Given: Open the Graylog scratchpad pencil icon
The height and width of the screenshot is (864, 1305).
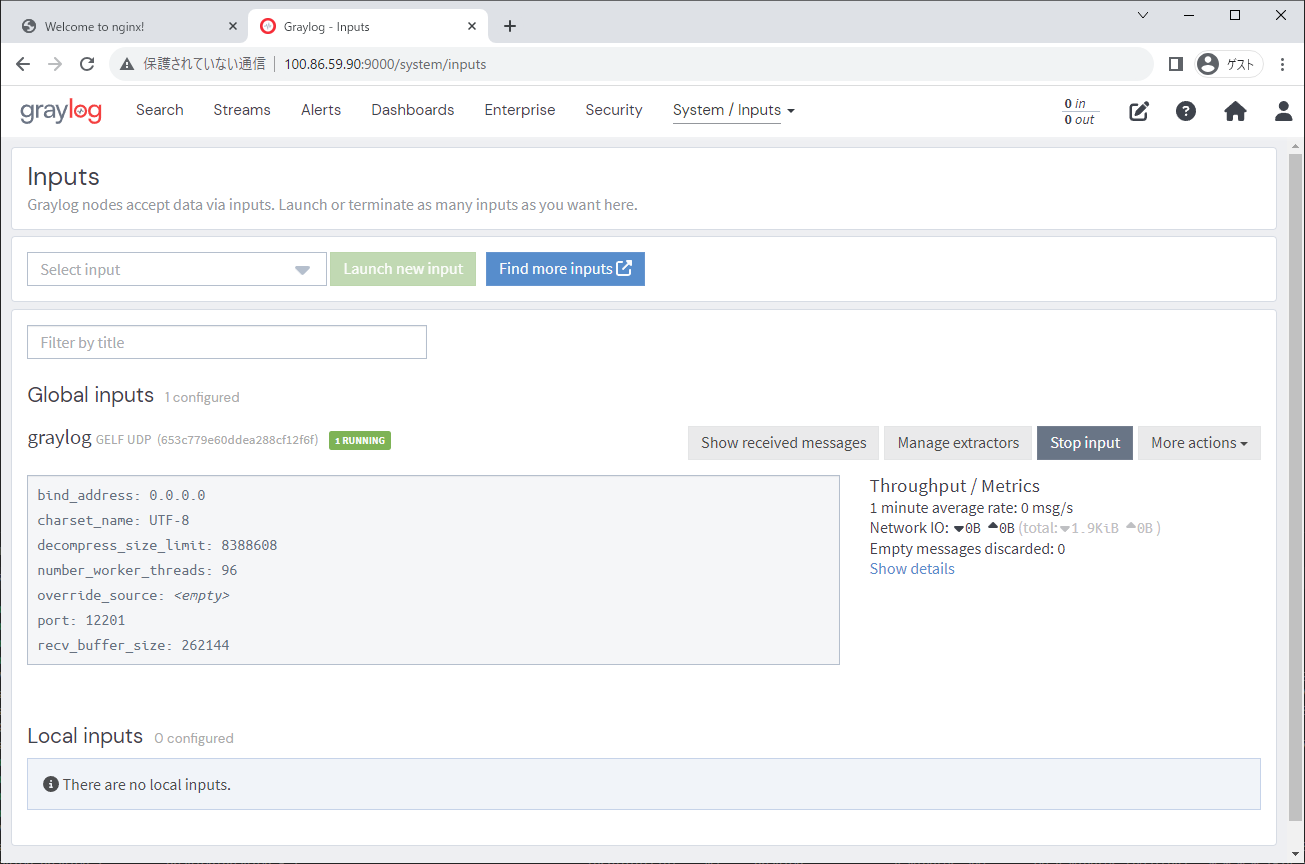Looking at the screenshot, I should point(1138,111).
